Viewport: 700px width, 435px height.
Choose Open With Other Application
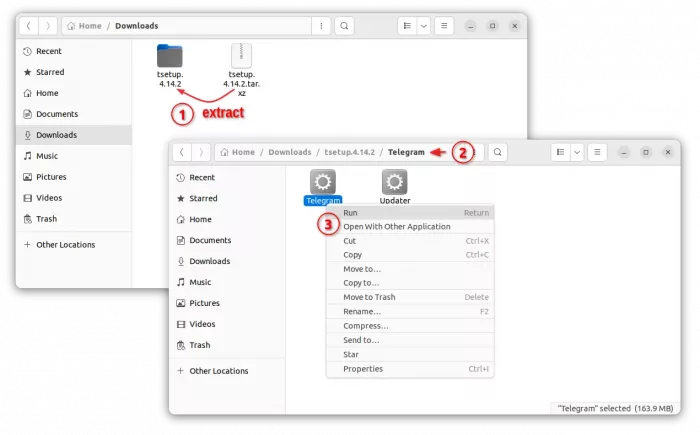click(x=396, y=226)
